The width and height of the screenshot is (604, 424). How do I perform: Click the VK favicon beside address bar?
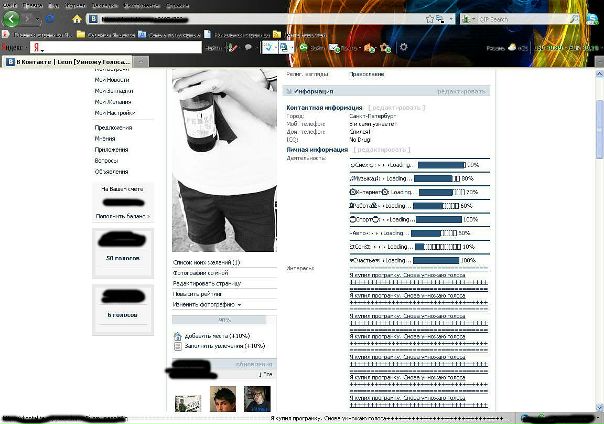(93, 19)
